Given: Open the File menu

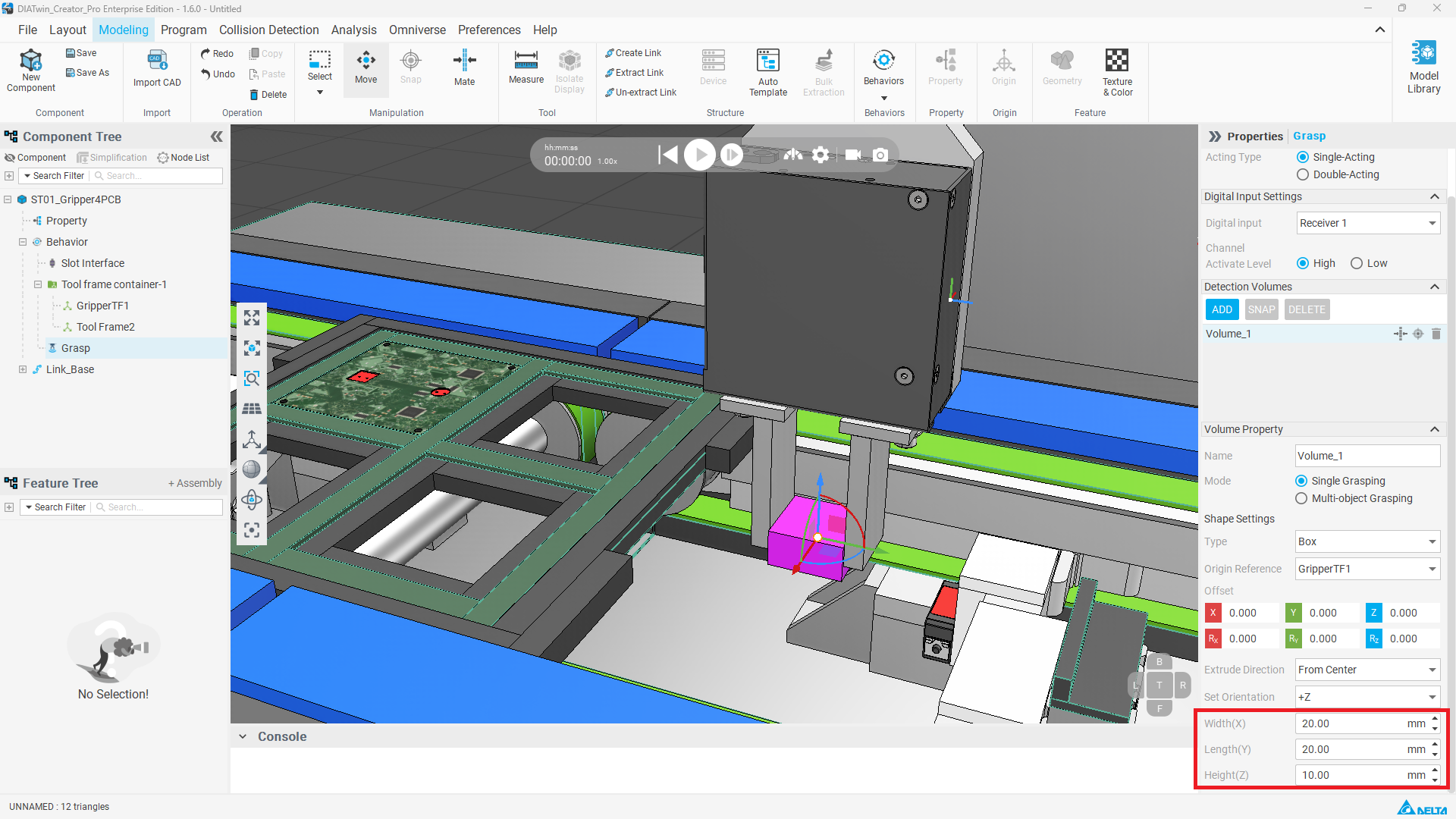Looking at the screenshot, I should point(27,30).
